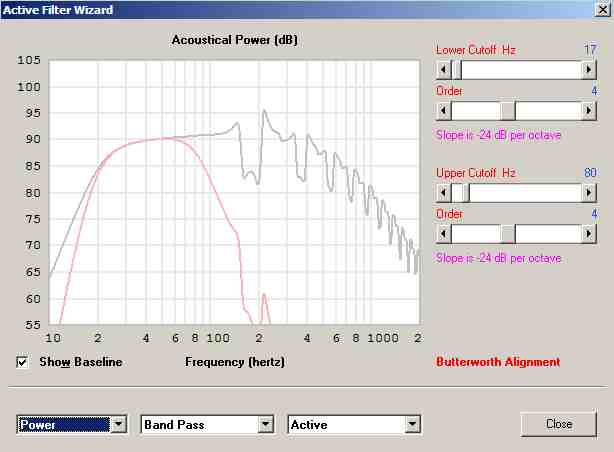614x452 pixels.
Task: Decrease Lower Cutoff with left arrow
Action: pyautogui.click(x=443, y=70)
